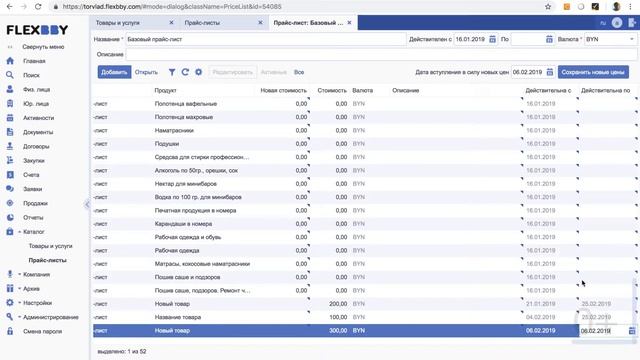This screenshot has width=640, height=360.
Task: Select row Карандаши в номера
Action: 364,224
